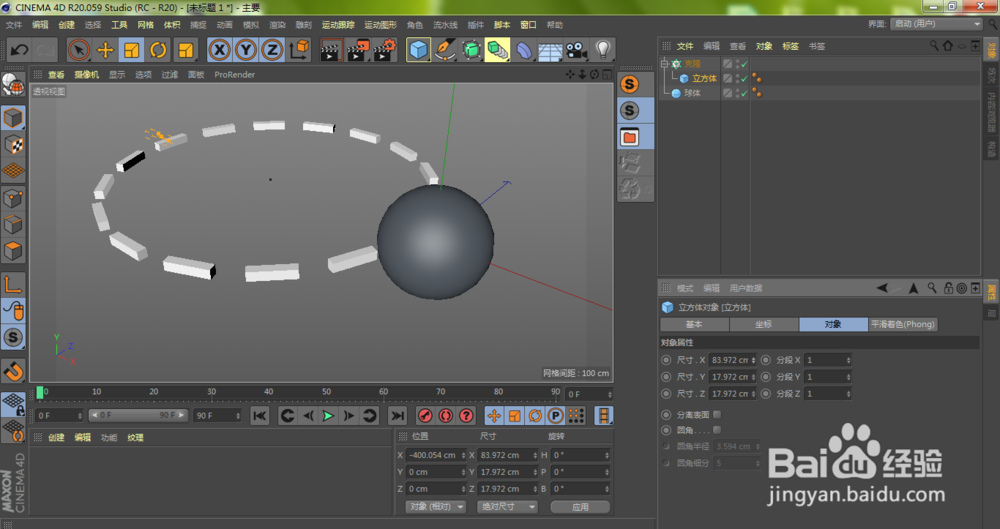Click the attribute manager back arrow
Screen dimensions: 1000x529
[883, 288]
